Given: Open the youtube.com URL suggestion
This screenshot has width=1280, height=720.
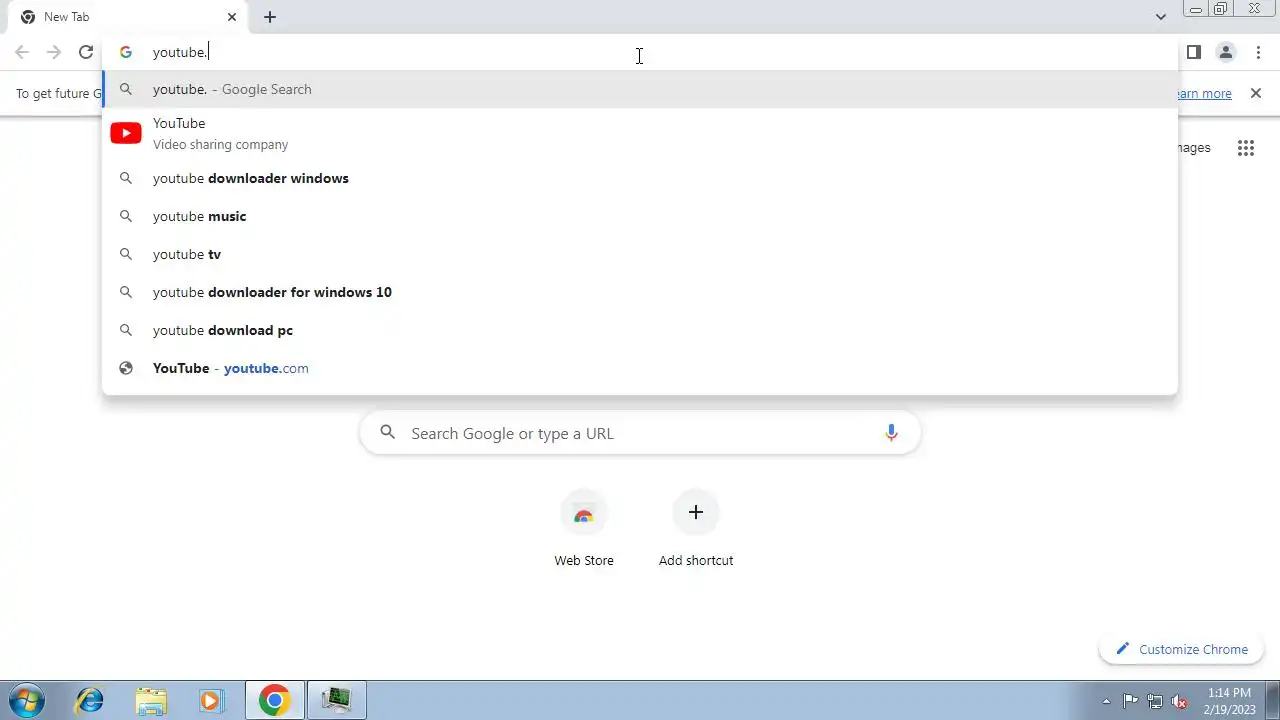Looking at the screenshot, I should (640, 368).
